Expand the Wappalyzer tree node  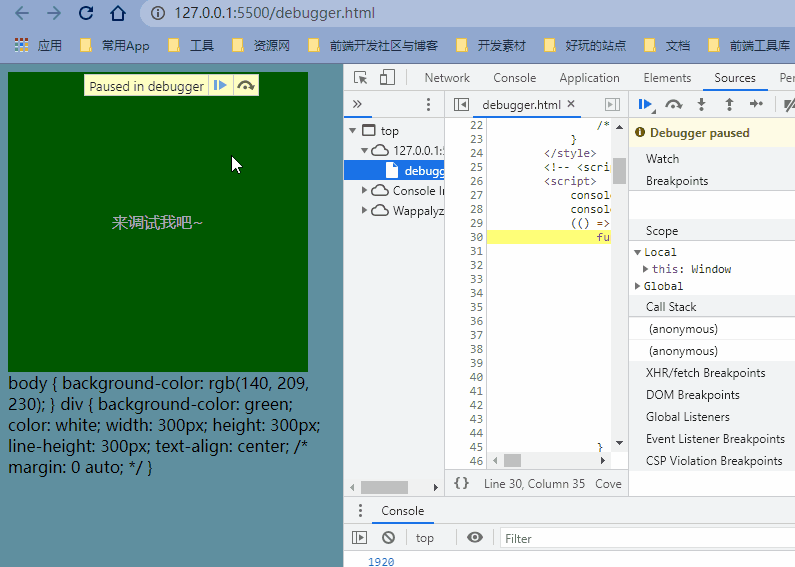(x=364, y=210)
